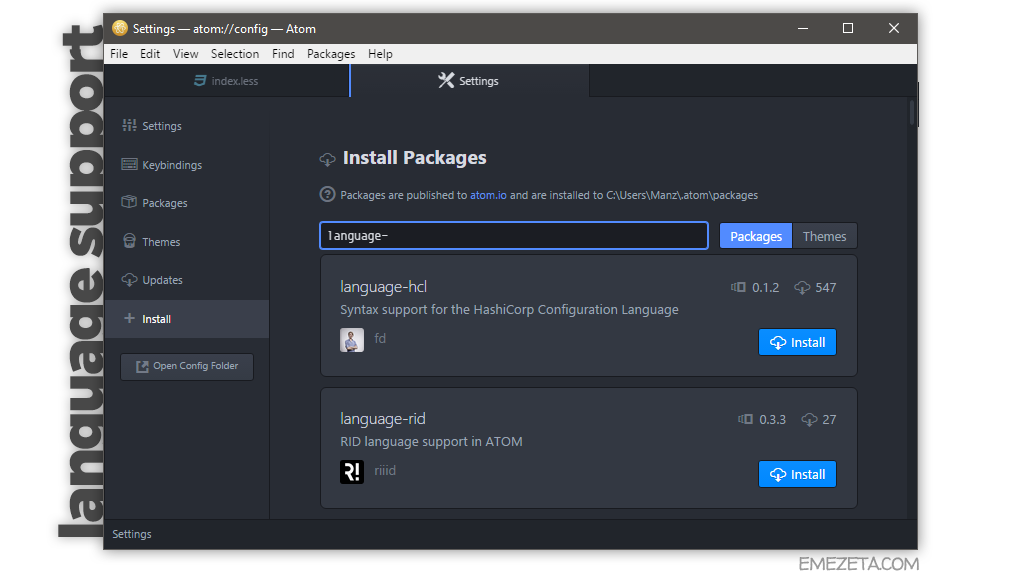Click the help question mark icon
1024x584 pixels.
[327, 195]
